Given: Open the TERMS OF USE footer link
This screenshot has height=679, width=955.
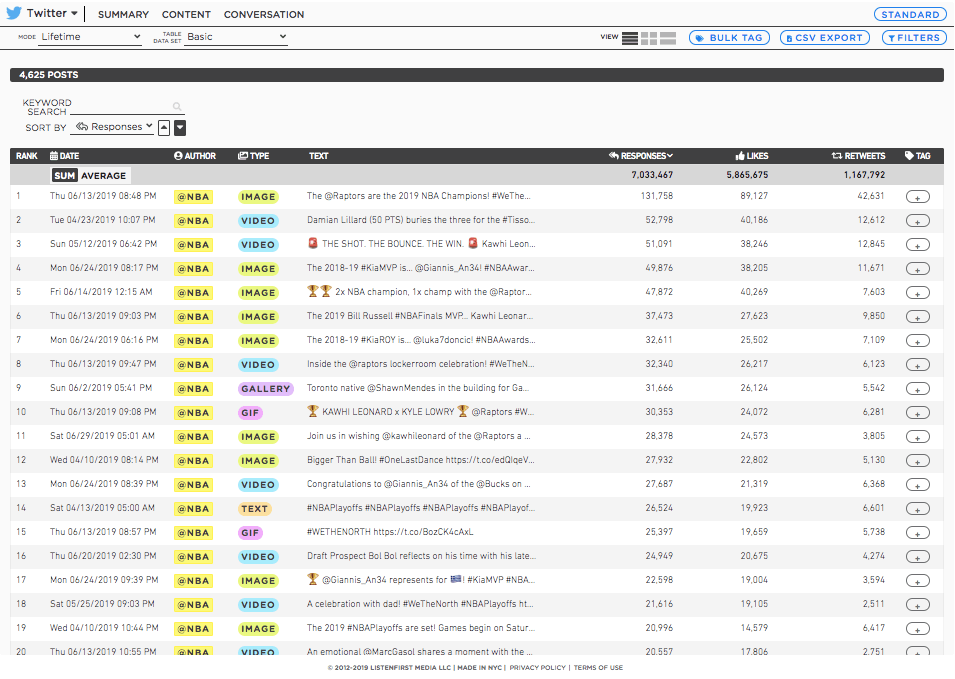Looking at the screenshot, I should click(x=598, y=668).
